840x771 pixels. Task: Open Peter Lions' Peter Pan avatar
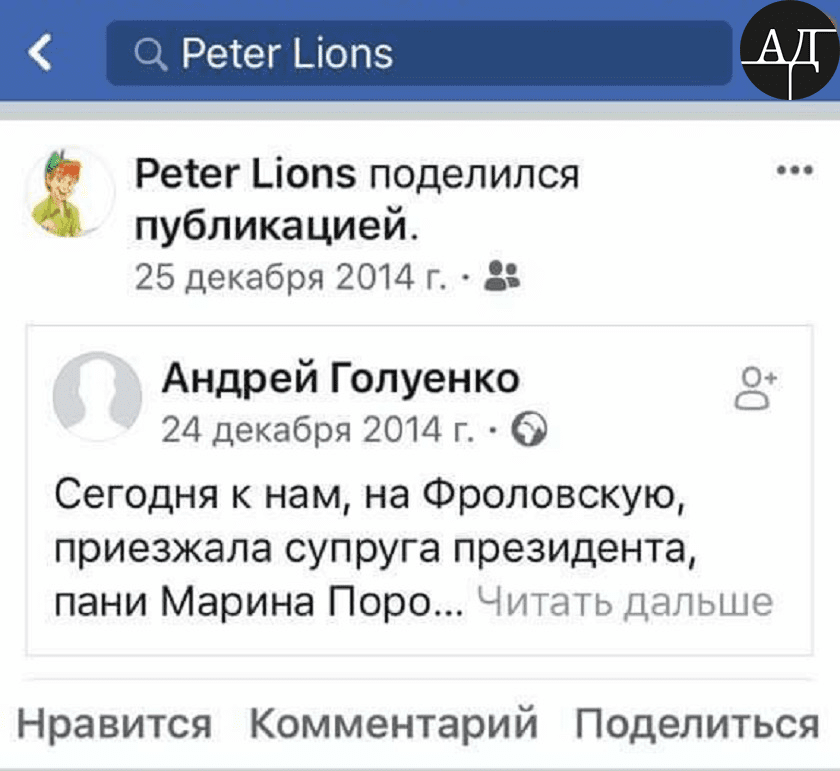69,194
